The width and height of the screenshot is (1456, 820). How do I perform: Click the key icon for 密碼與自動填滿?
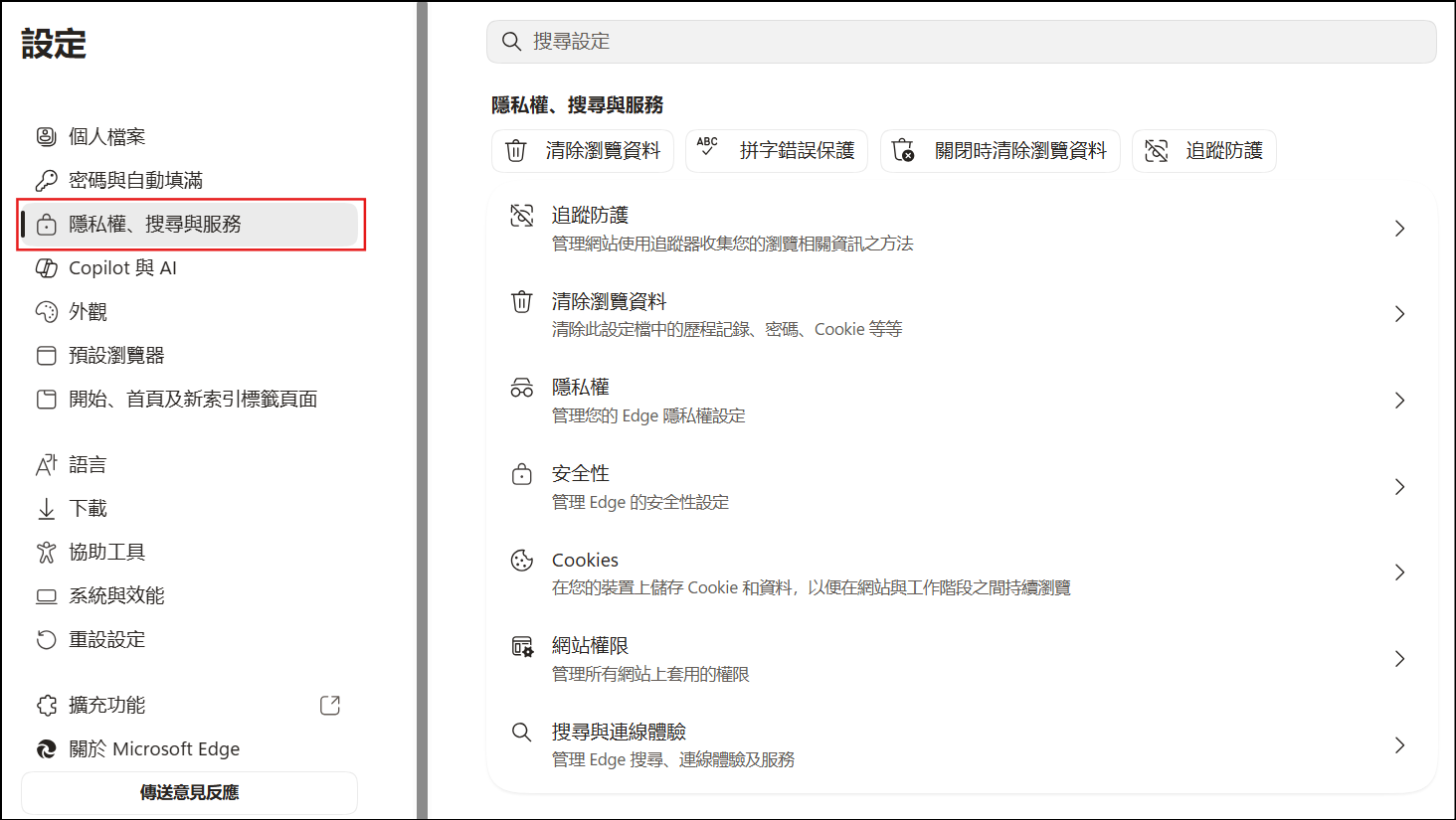click(46, 180)
